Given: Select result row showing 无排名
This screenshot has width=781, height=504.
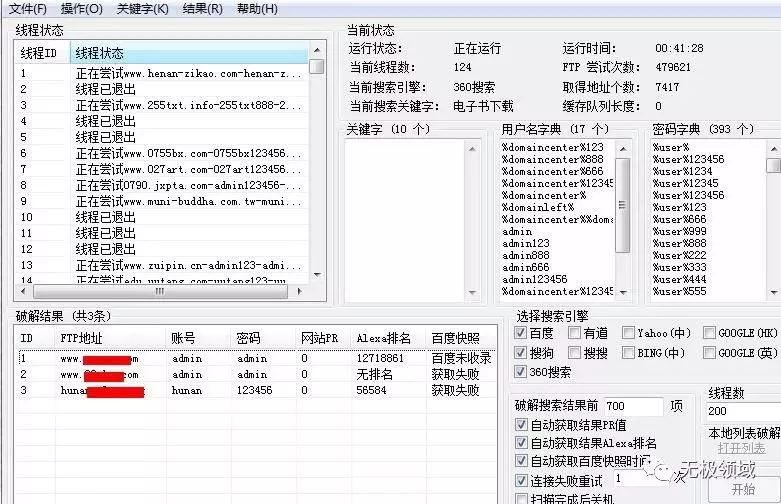Looking at the screenshot, I should coord(256,374).
